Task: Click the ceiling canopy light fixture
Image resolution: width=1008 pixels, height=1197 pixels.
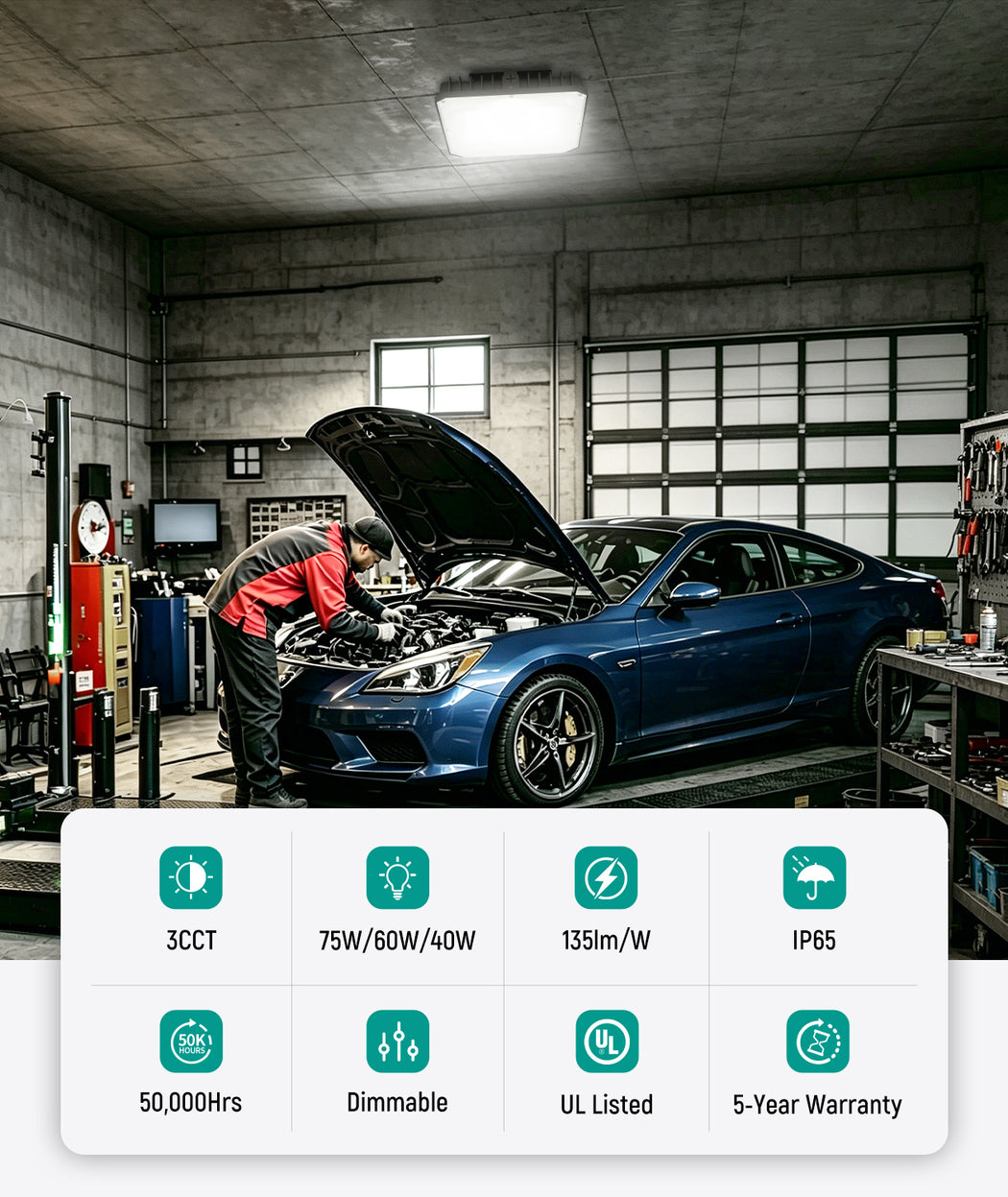Action: (511, 114)
